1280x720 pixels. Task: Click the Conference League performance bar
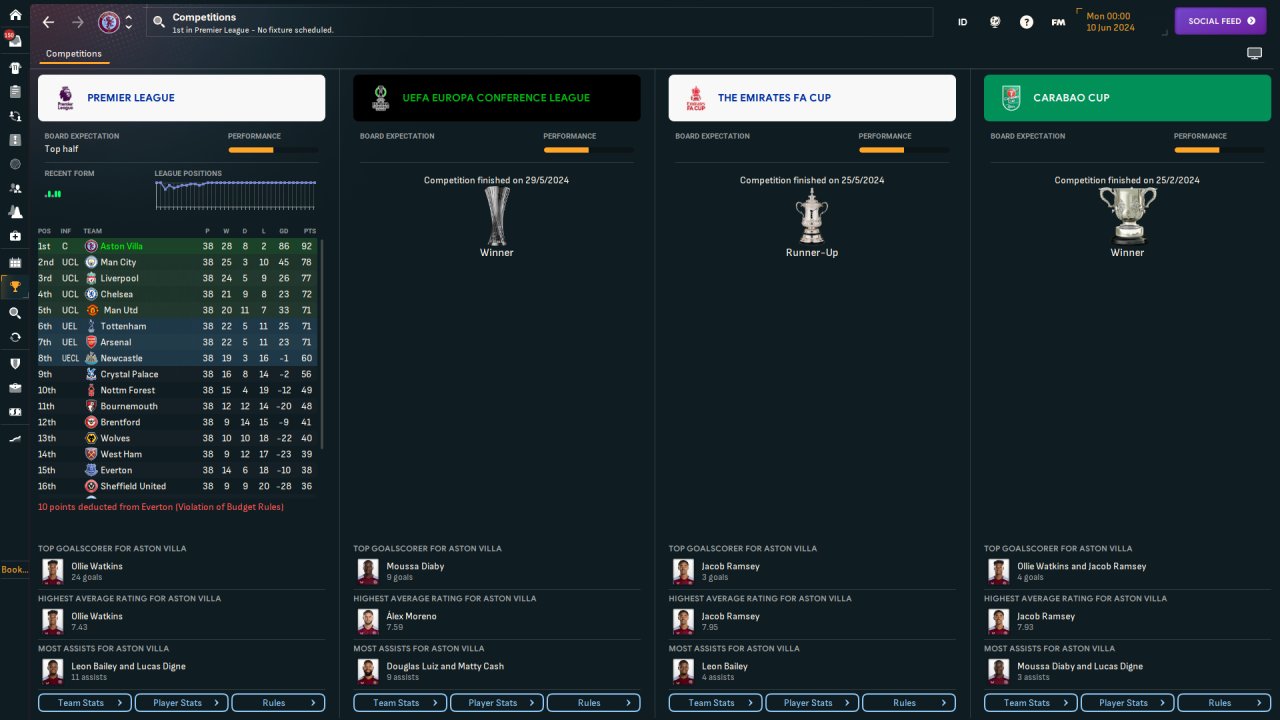588,150
